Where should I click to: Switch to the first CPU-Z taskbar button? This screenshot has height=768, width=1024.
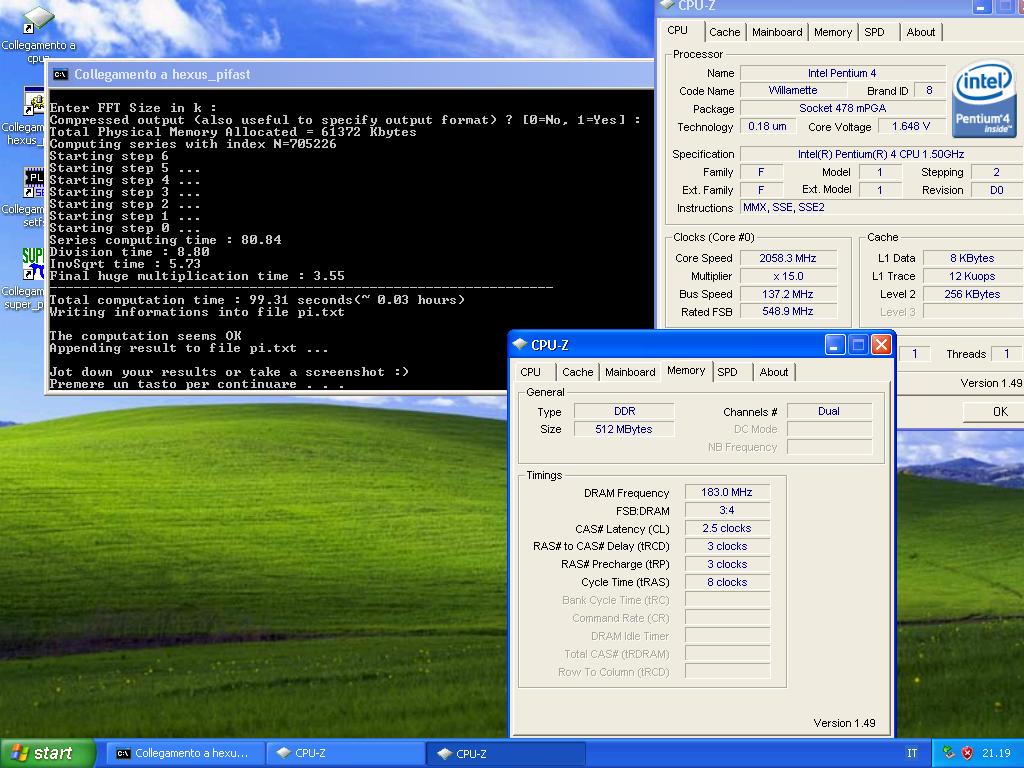(345, 753)
